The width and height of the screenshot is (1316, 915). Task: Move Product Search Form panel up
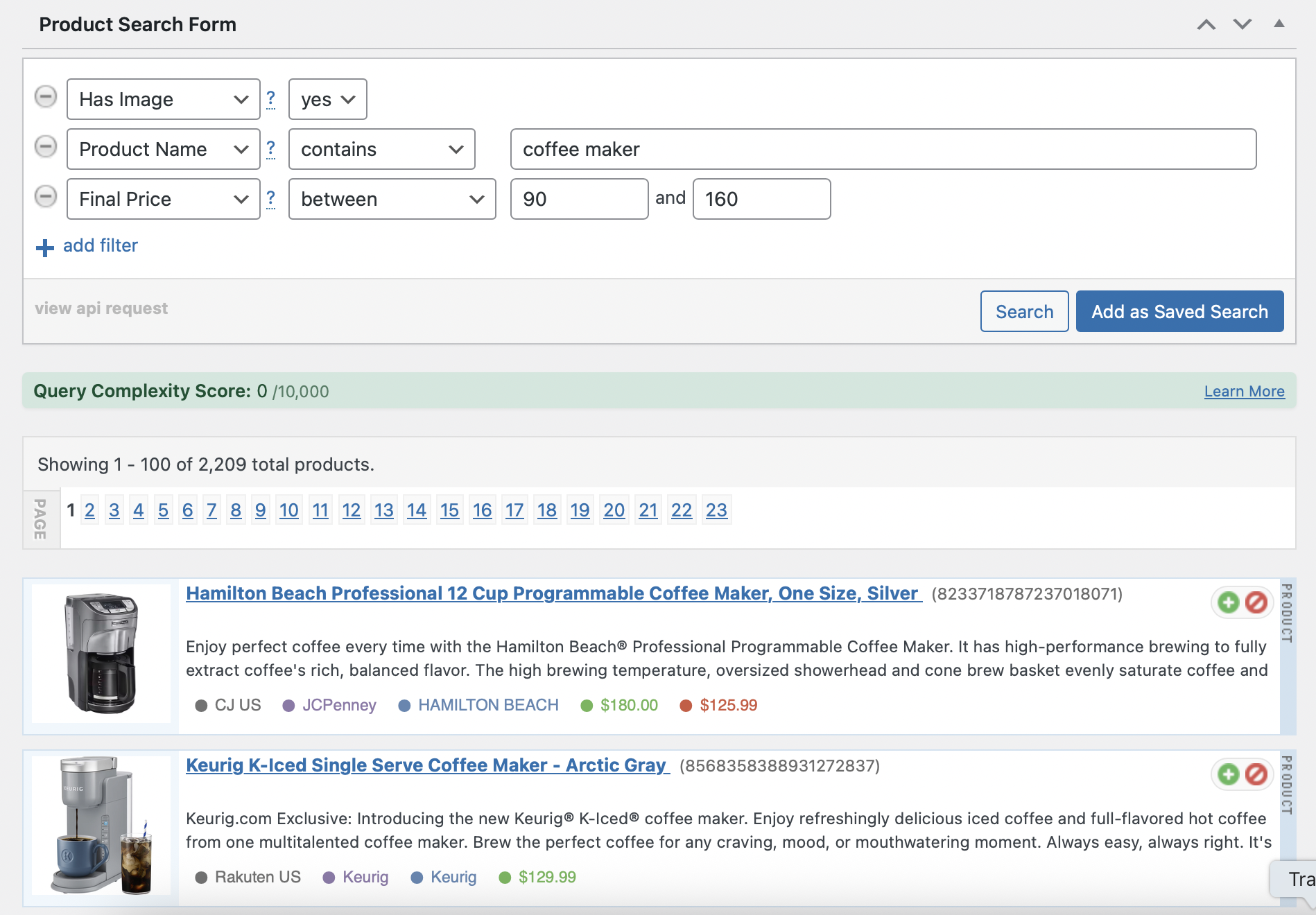(1206, 24)
